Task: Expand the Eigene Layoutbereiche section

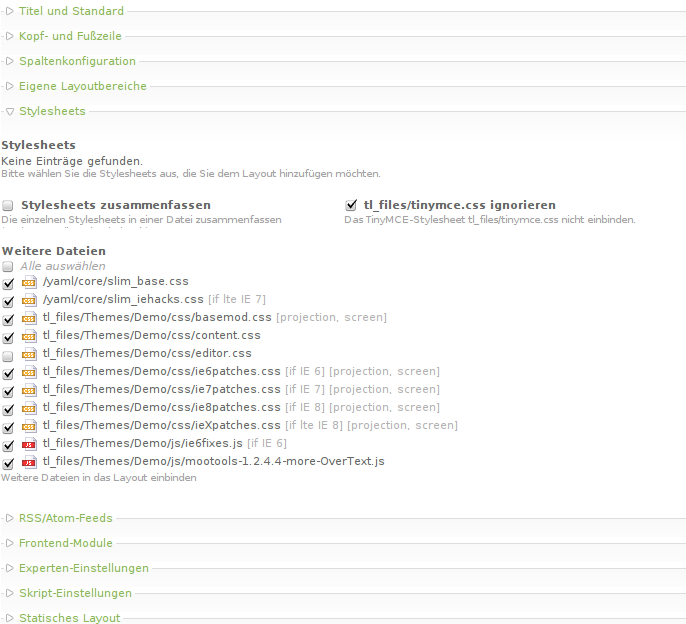Action: (83, 86)
